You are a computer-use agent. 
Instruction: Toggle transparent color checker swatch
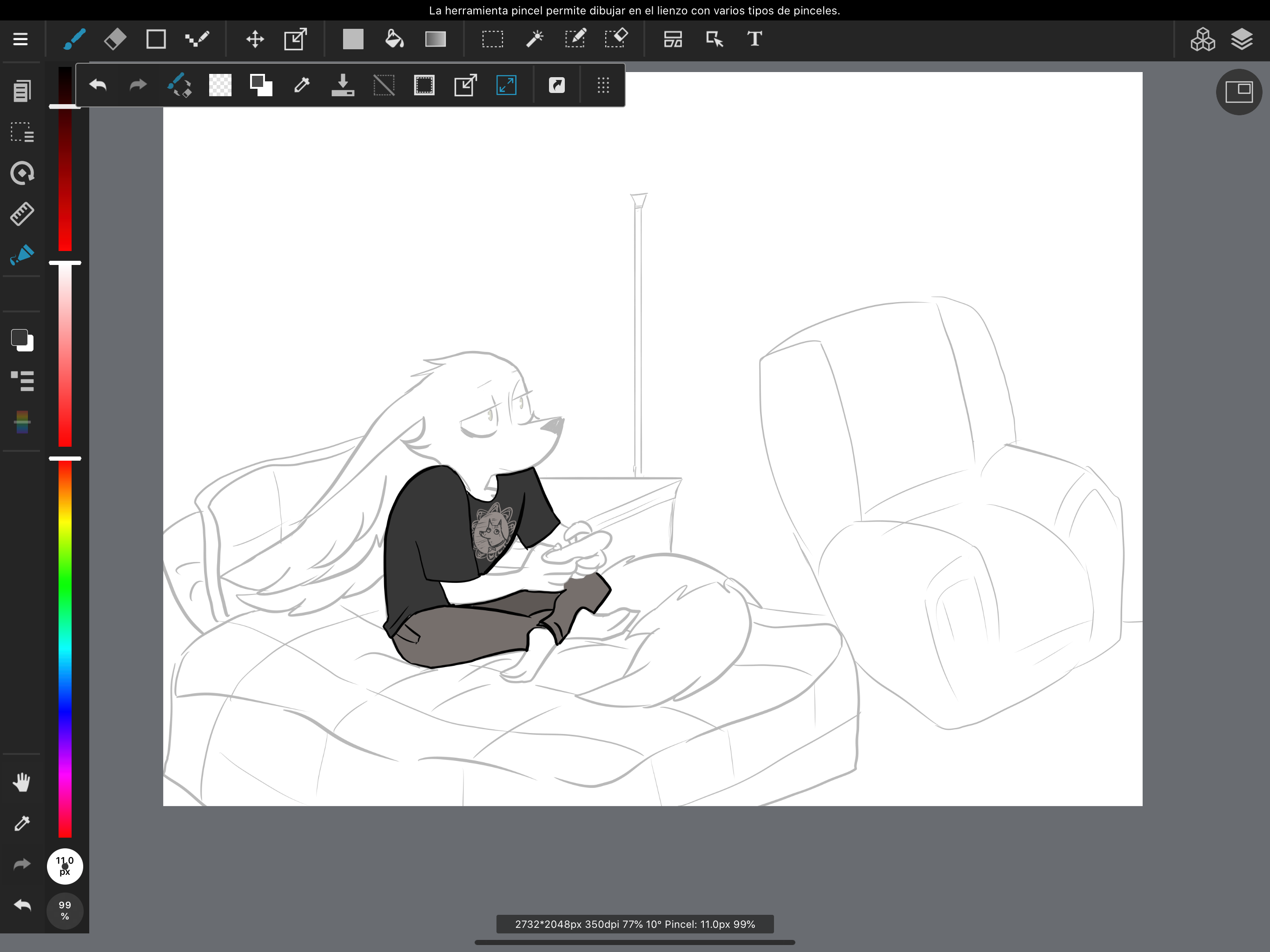click(x=220, y=86)
